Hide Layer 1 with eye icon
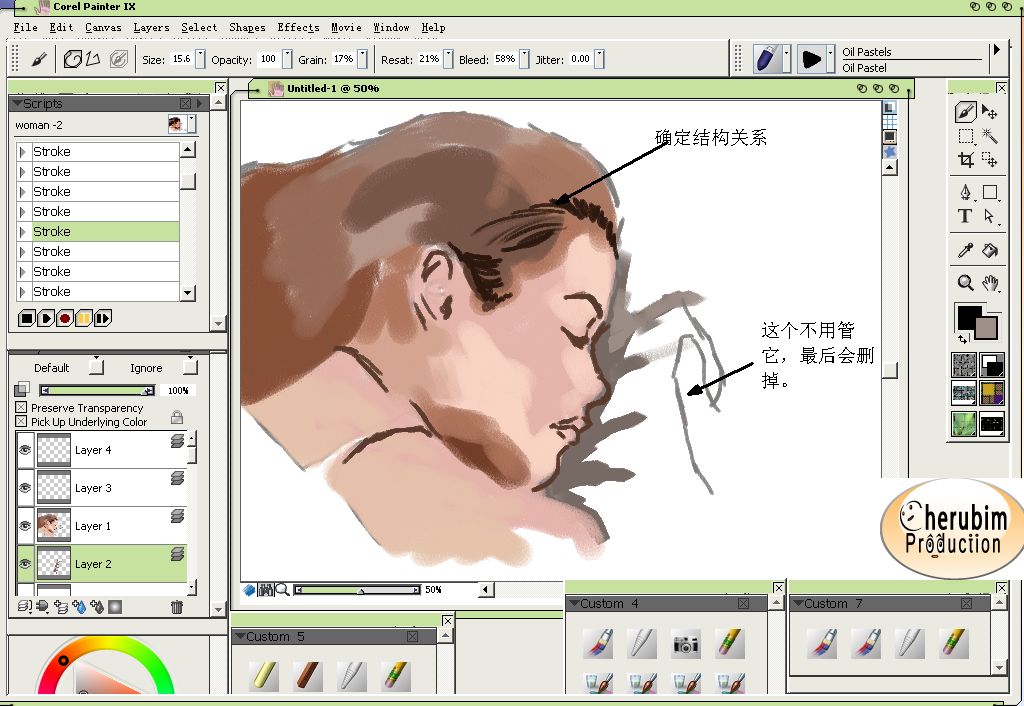Viewport: 1024px width, 706px height. [25, 526]
